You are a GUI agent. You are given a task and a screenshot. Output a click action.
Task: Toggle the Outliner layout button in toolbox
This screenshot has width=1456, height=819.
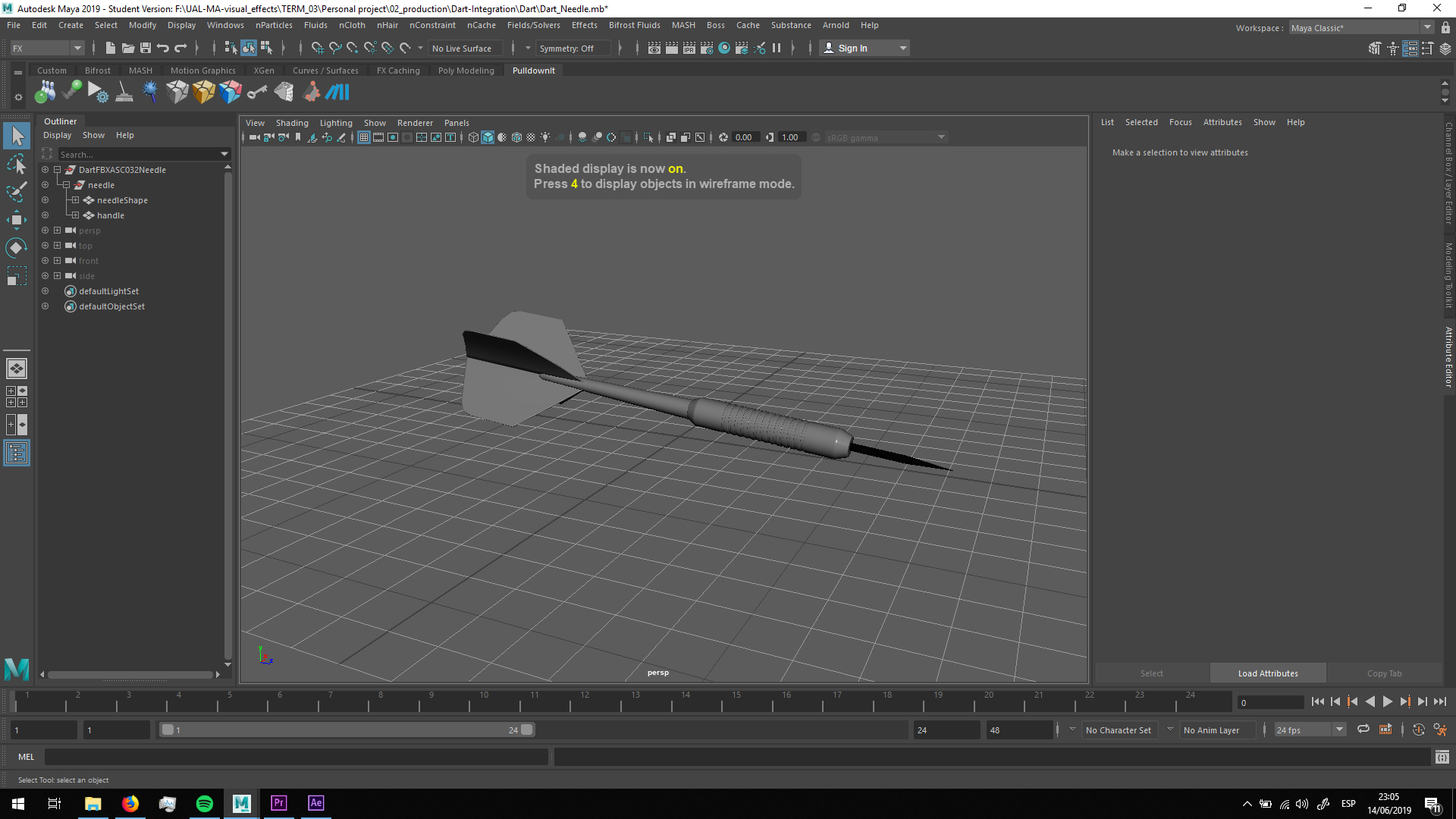[x=16, y=453]
